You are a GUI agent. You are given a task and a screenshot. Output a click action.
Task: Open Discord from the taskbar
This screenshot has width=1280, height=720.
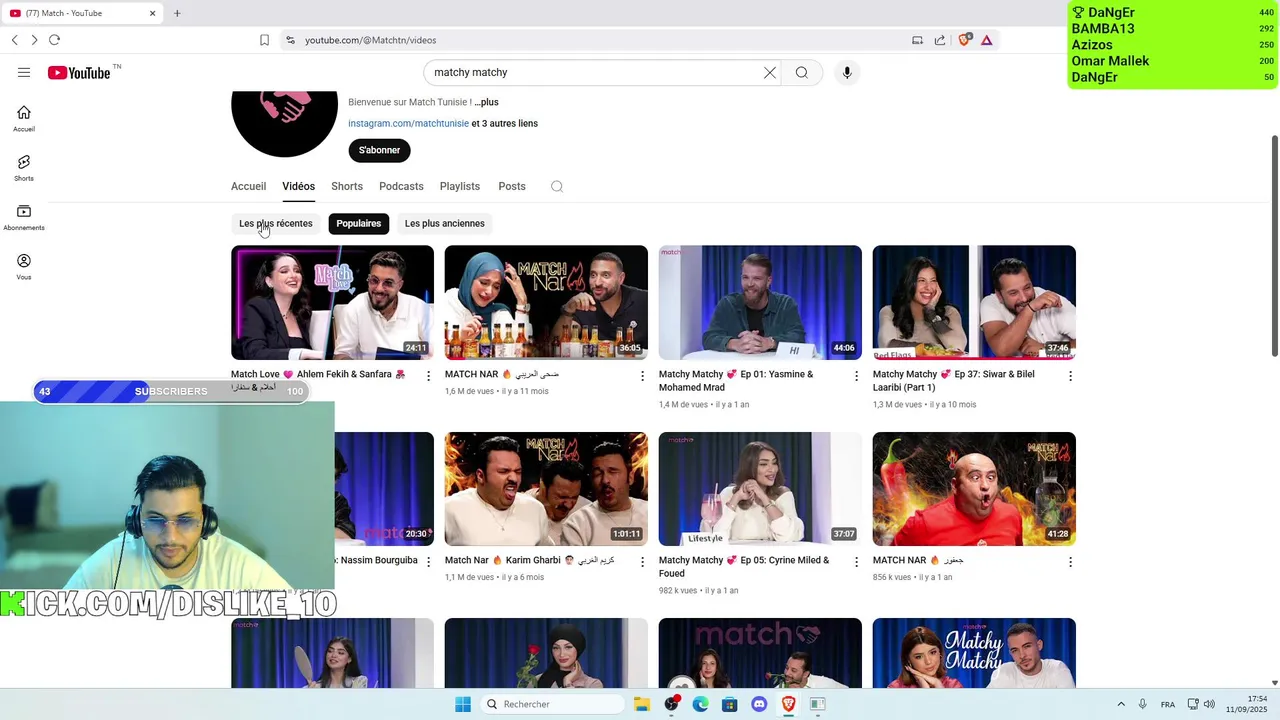pyautogui.click(x=759, y=704)
